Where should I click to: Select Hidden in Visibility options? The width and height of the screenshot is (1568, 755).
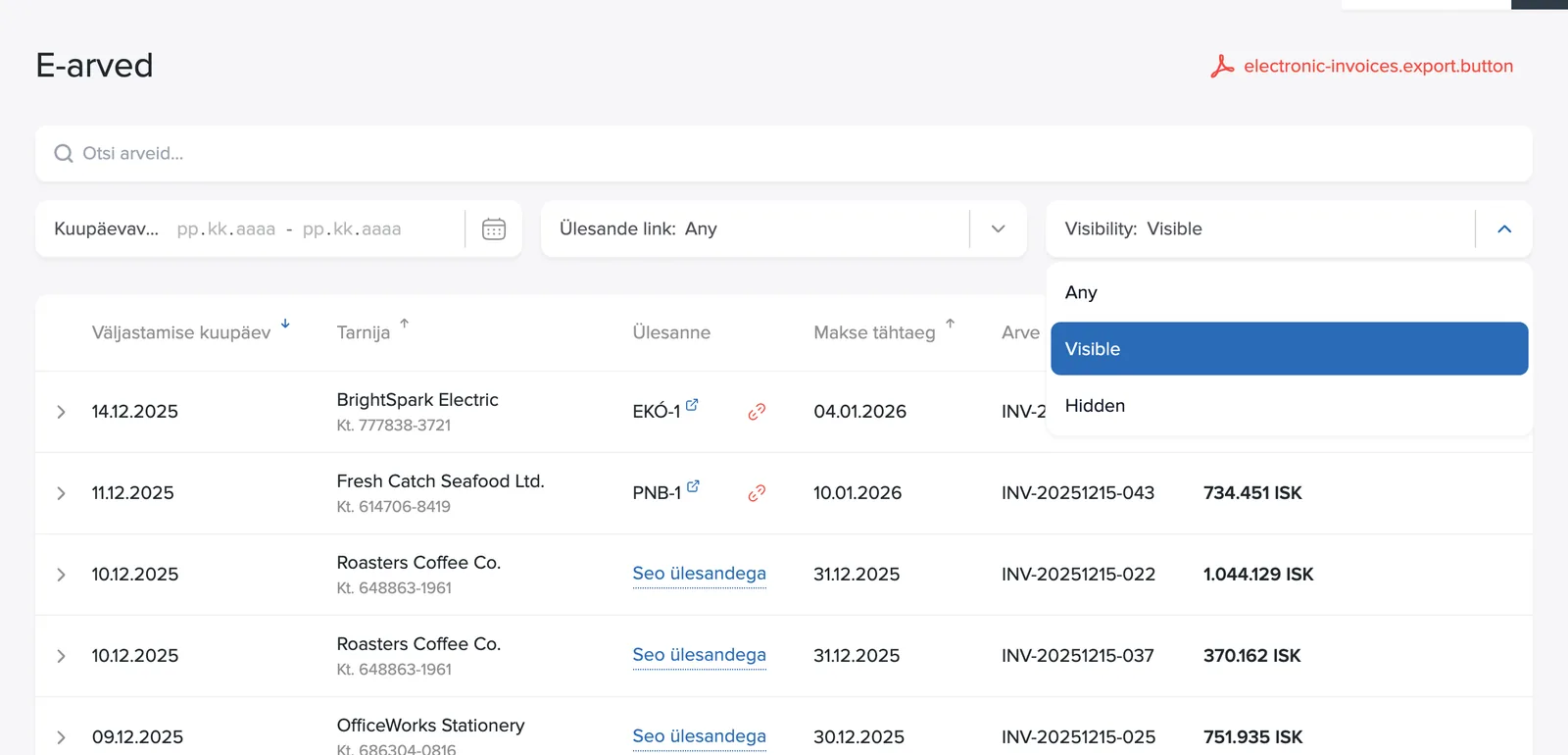coord(1290,406)
